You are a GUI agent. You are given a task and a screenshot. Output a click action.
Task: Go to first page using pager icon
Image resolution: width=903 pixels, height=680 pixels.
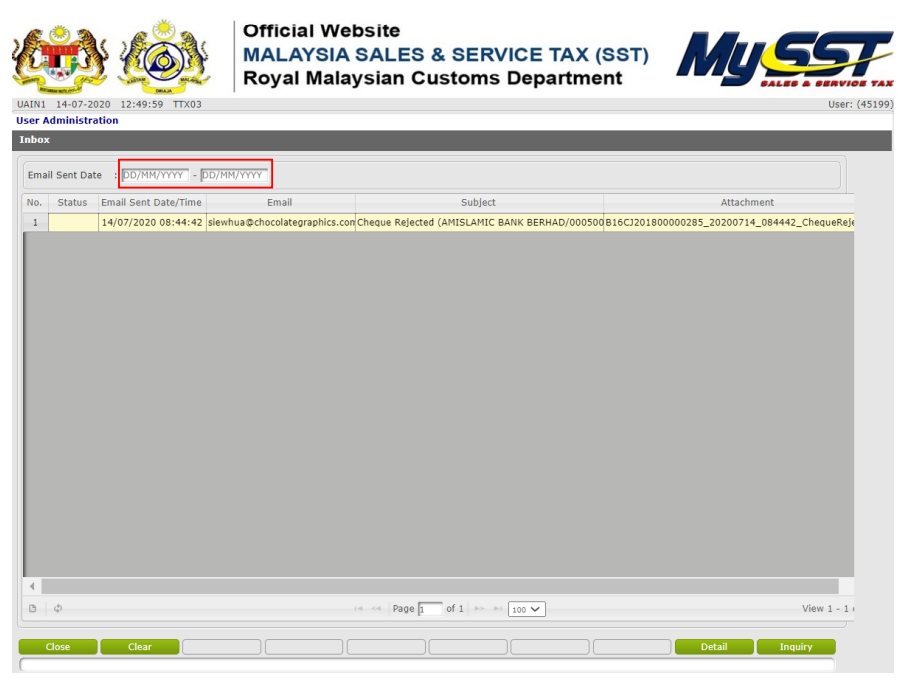[359, 608]
